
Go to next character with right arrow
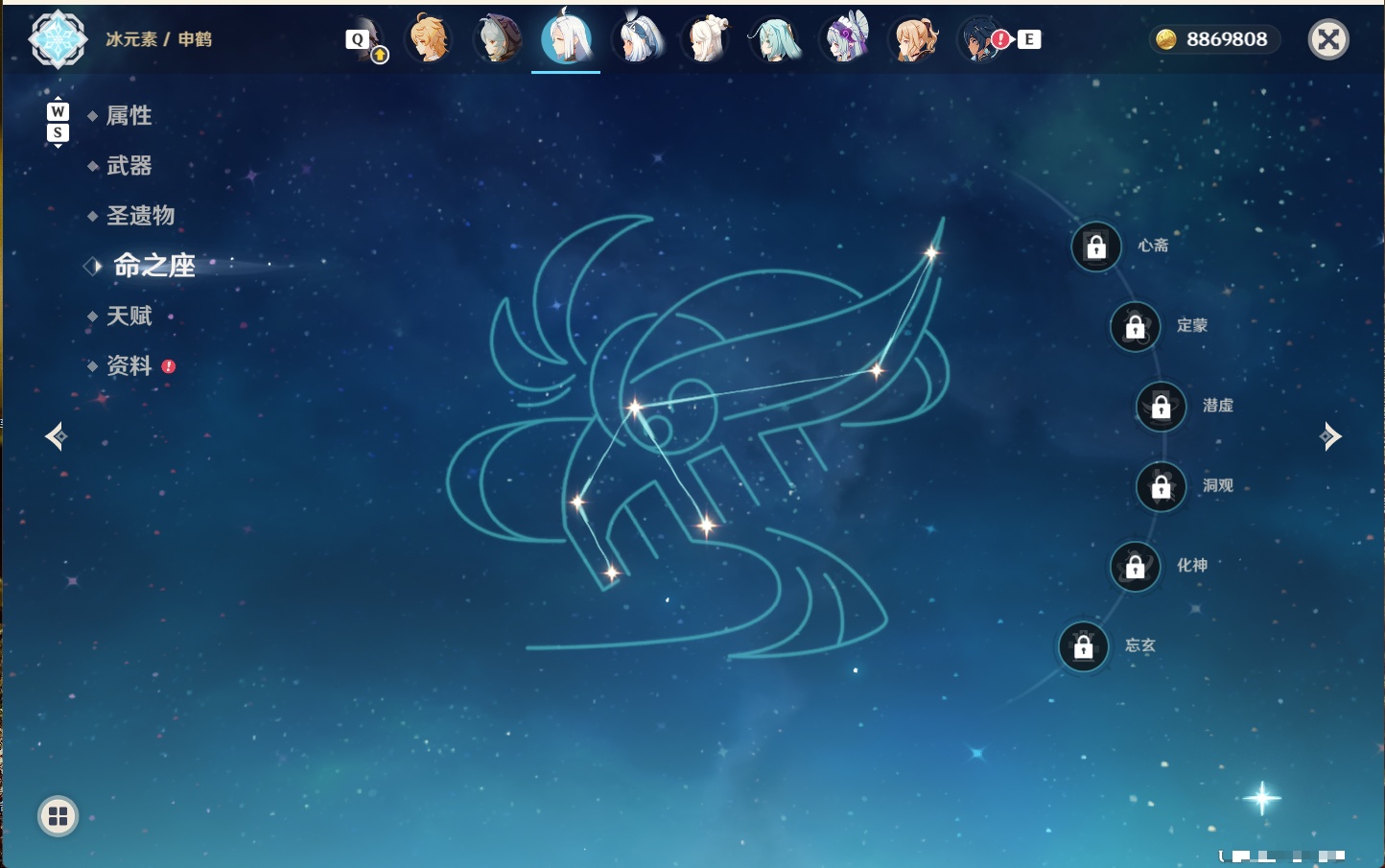click(x=1330, y=436)
